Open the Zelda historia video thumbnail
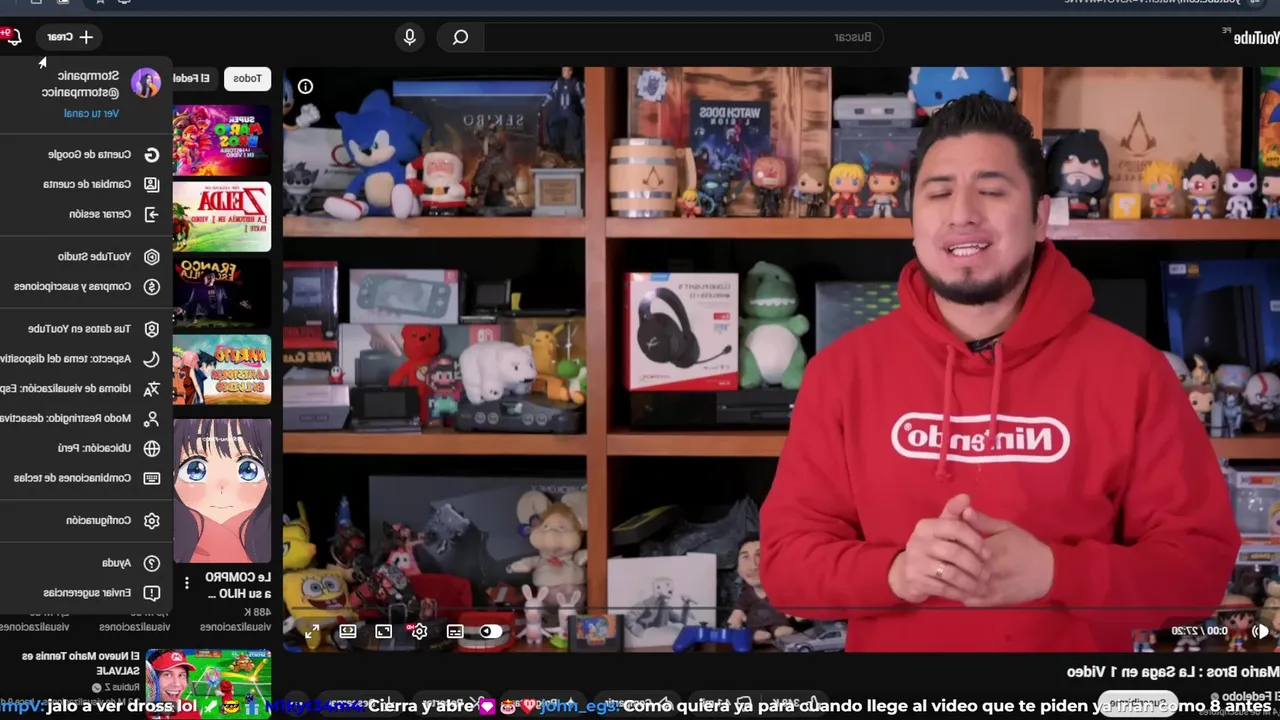The height and width of the screenshot is (720, 1280). point(222,217)
